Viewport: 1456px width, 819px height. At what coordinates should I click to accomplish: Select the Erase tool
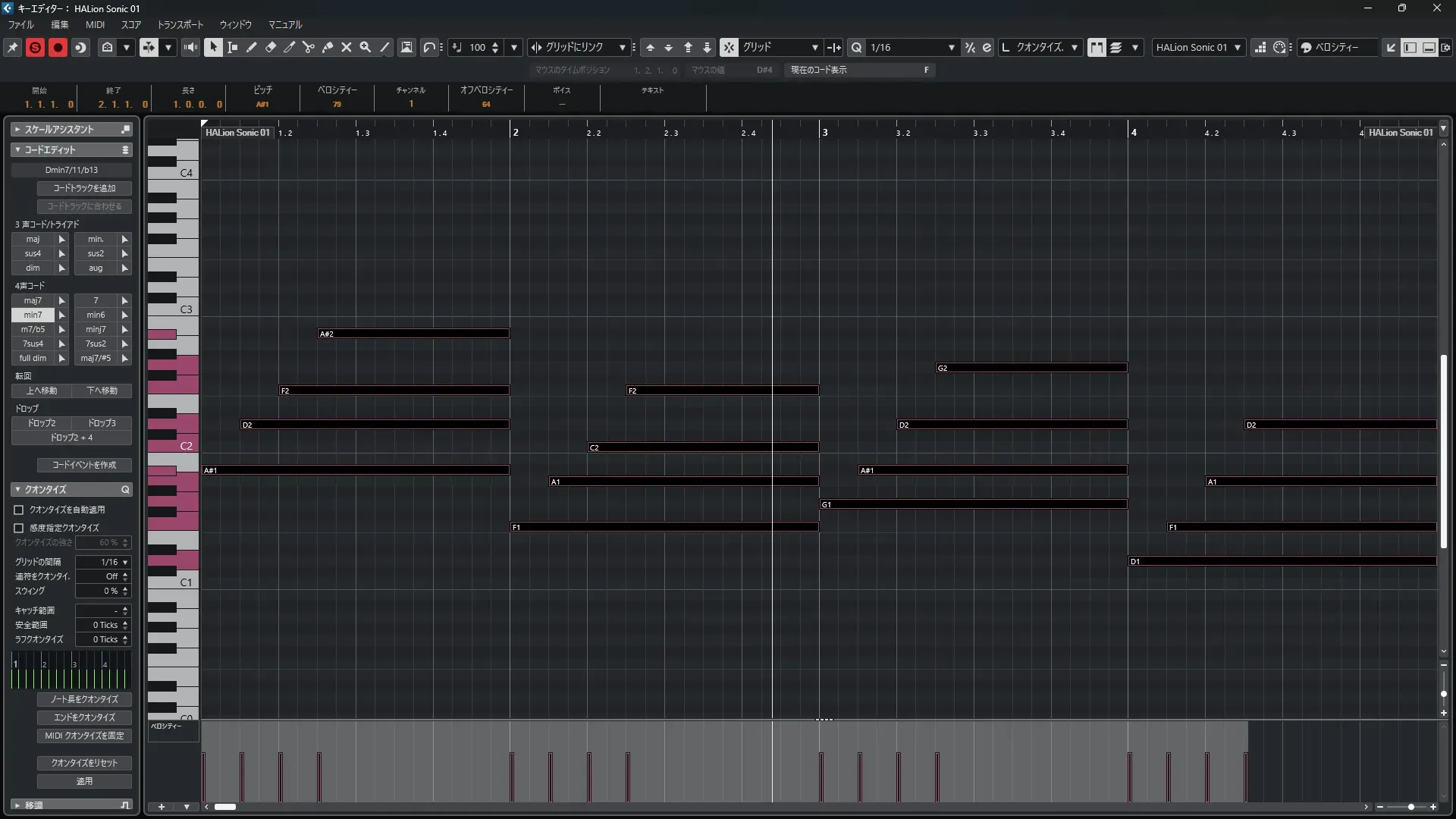click(x=271, y=47)
